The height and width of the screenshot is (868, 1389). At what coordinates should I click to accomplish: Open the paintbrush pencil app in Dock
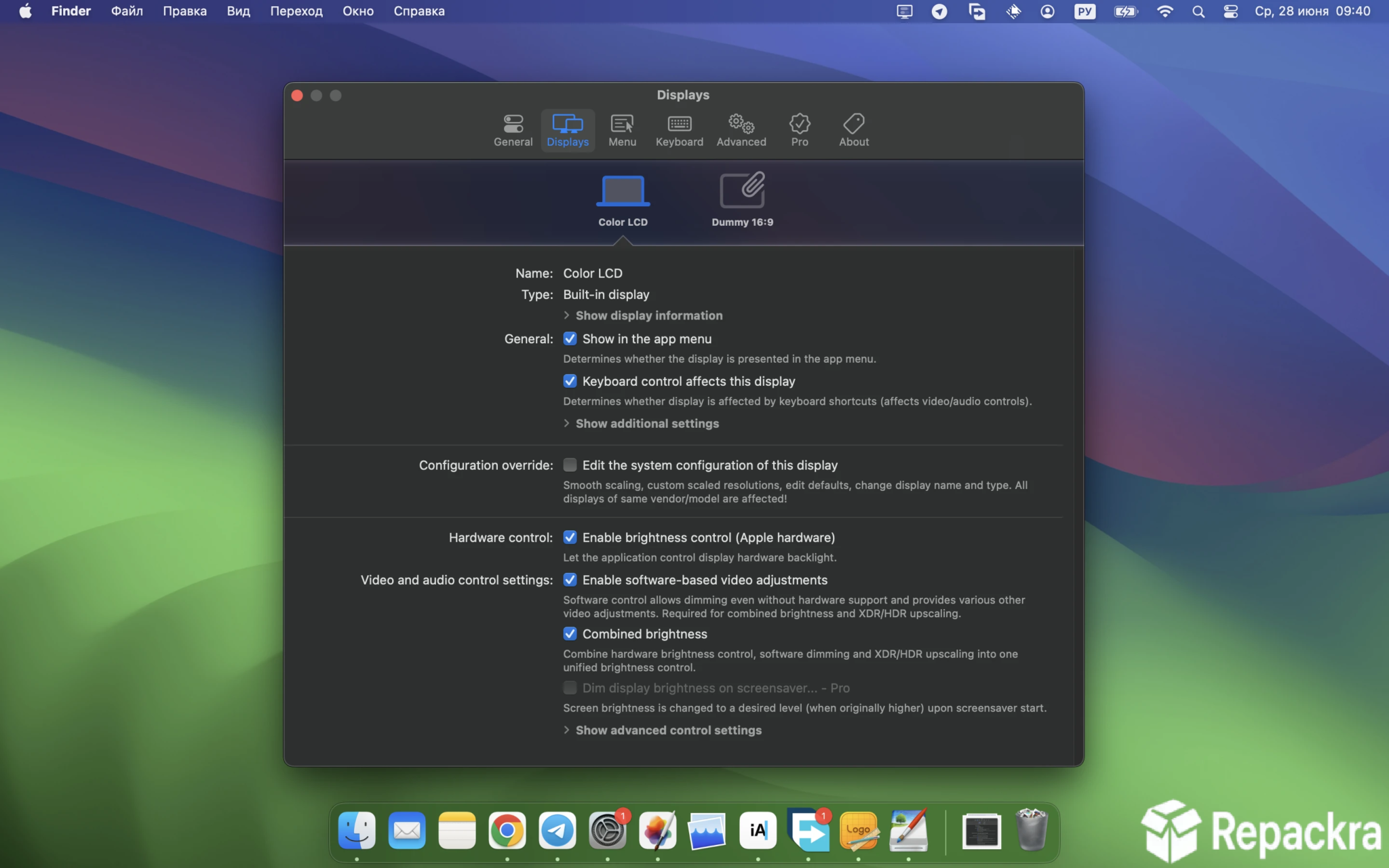pyautogui.click(x=909, y=830)
